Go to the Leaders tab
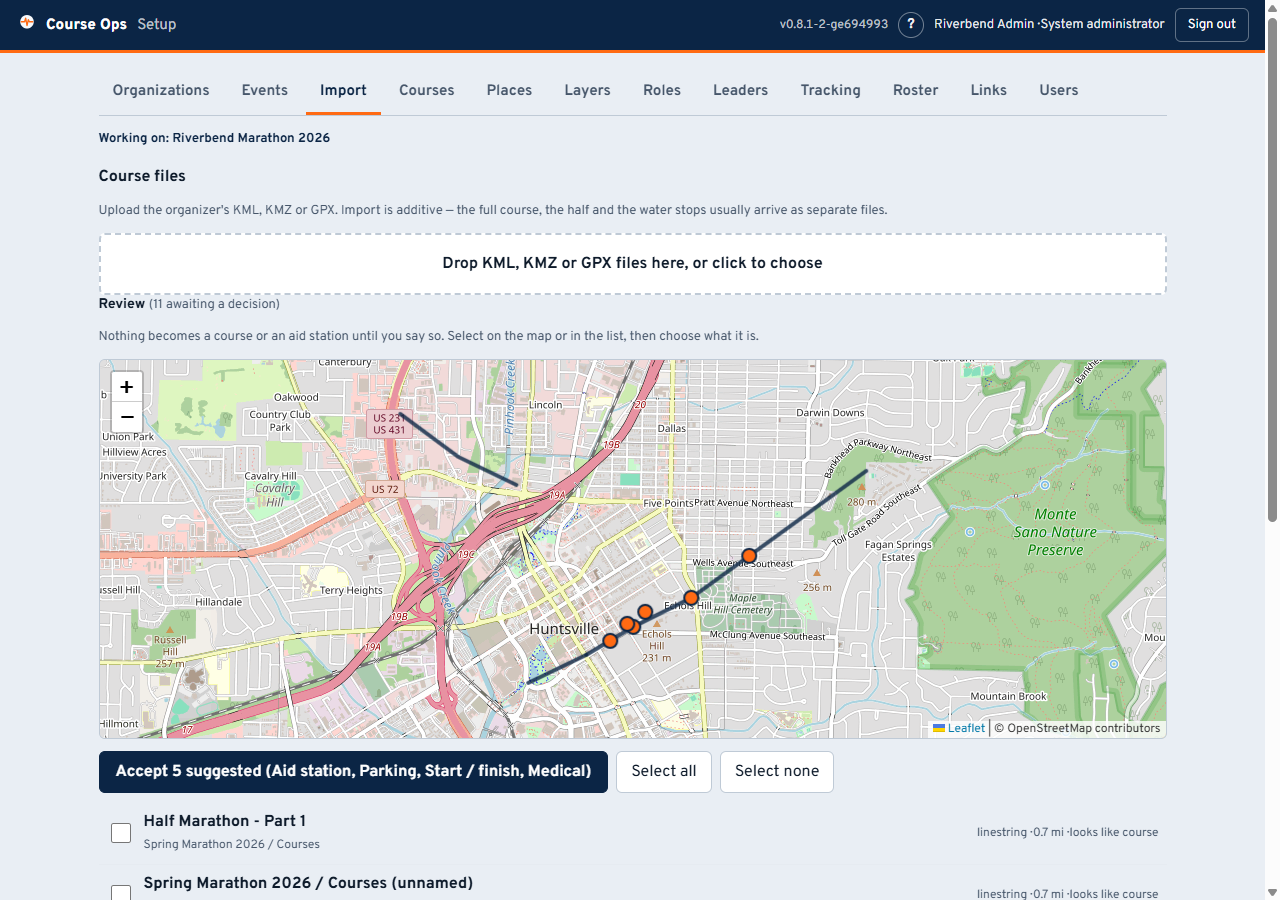Screen dimensions: 1280x900 (x=740, y=90)
